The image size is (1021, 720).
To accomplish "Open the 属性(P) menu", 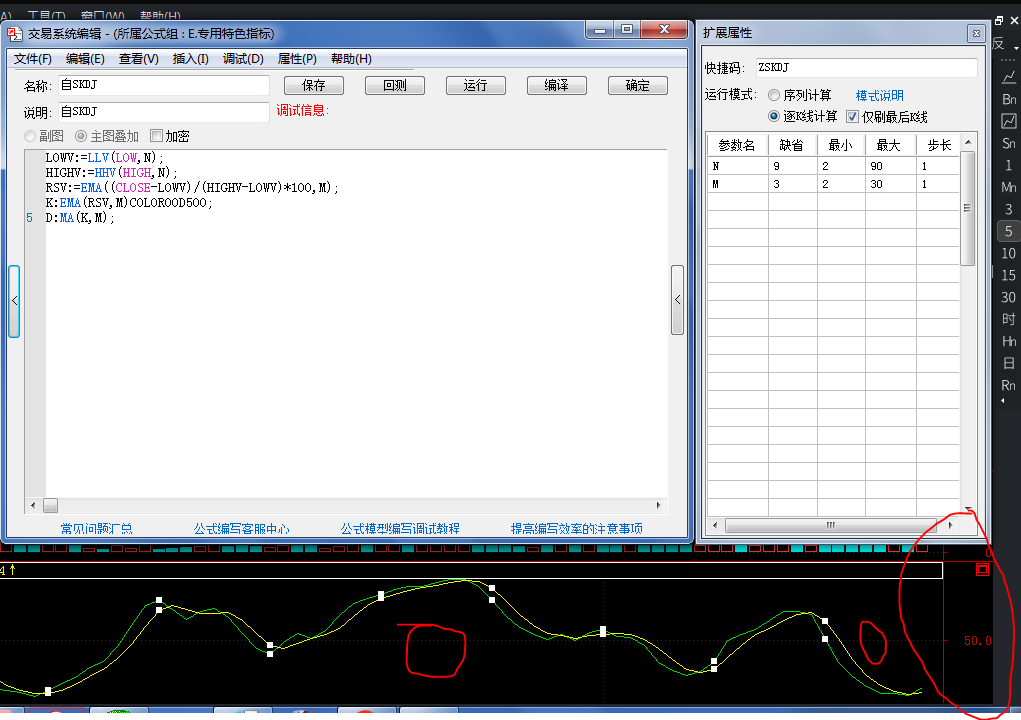I will (297, 59).
